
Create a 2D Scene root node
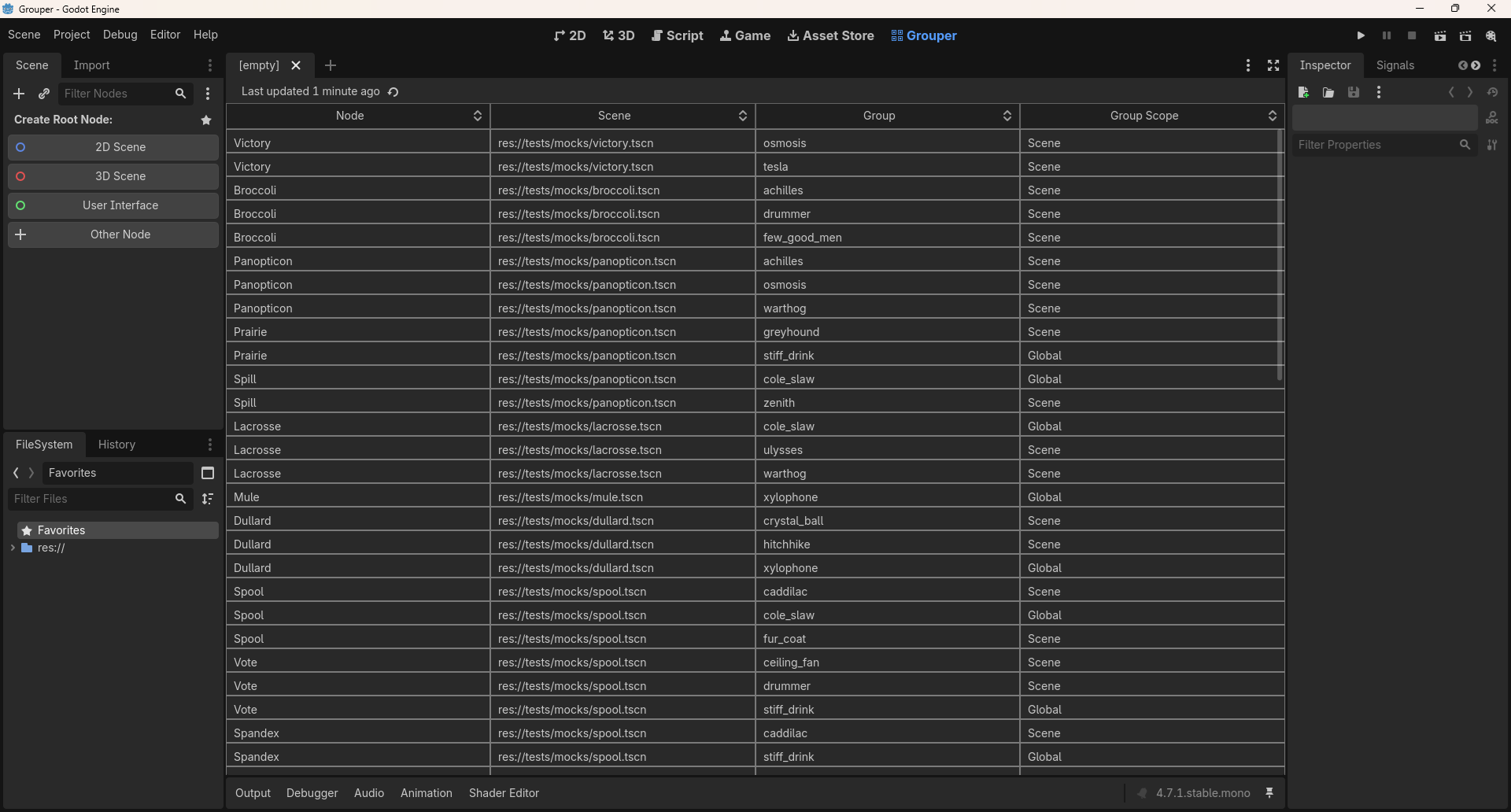tap(113, 147)
